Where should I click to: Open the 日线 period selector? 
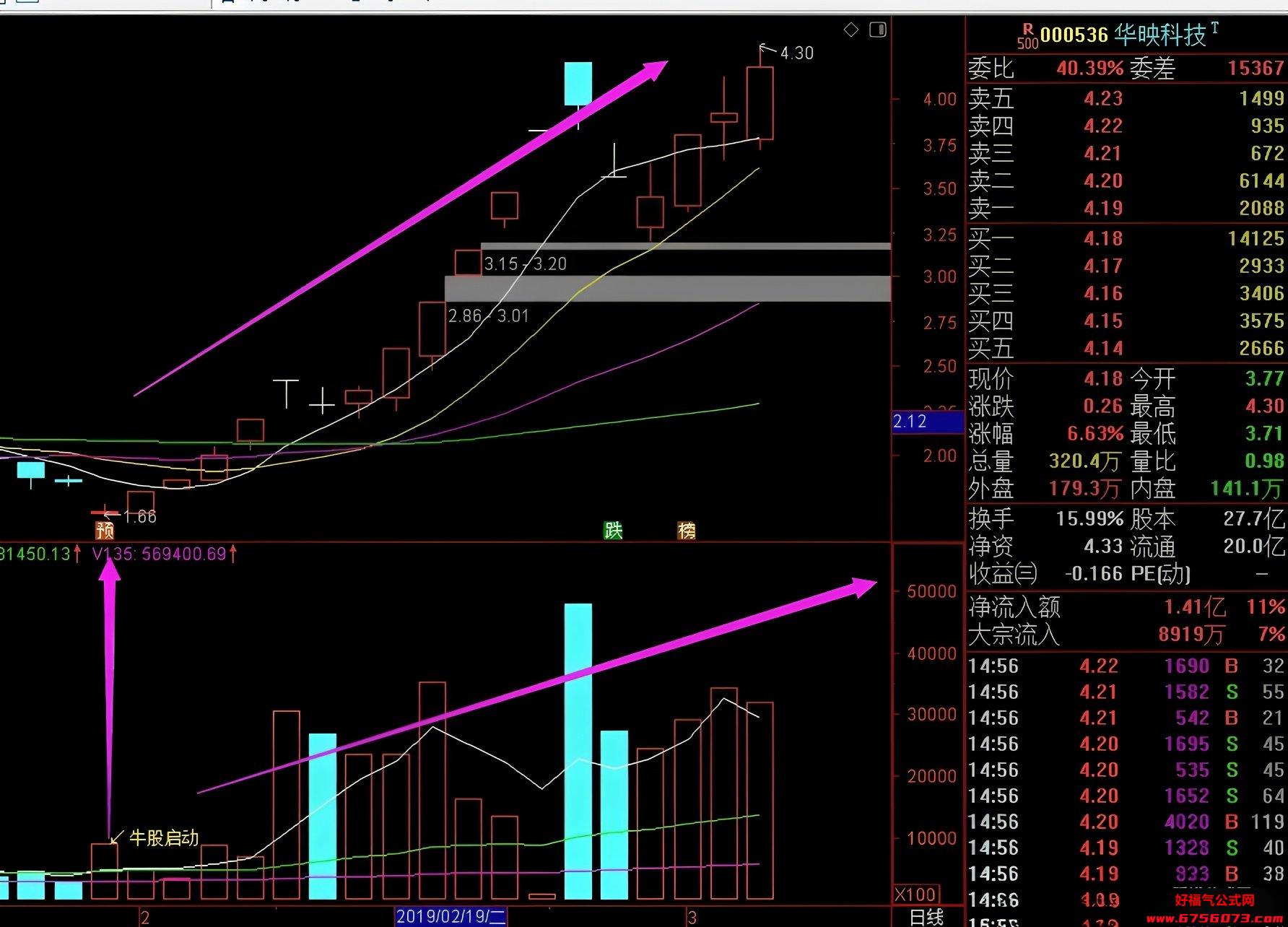click(926, 918)
